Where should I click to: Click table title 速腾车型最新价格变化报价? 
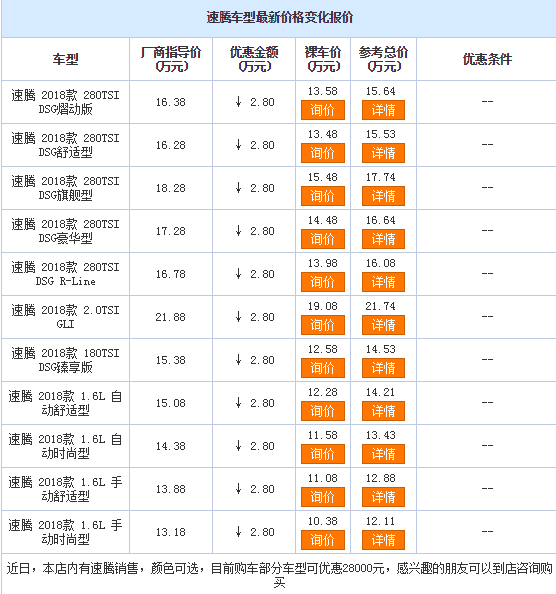point(280,17)
